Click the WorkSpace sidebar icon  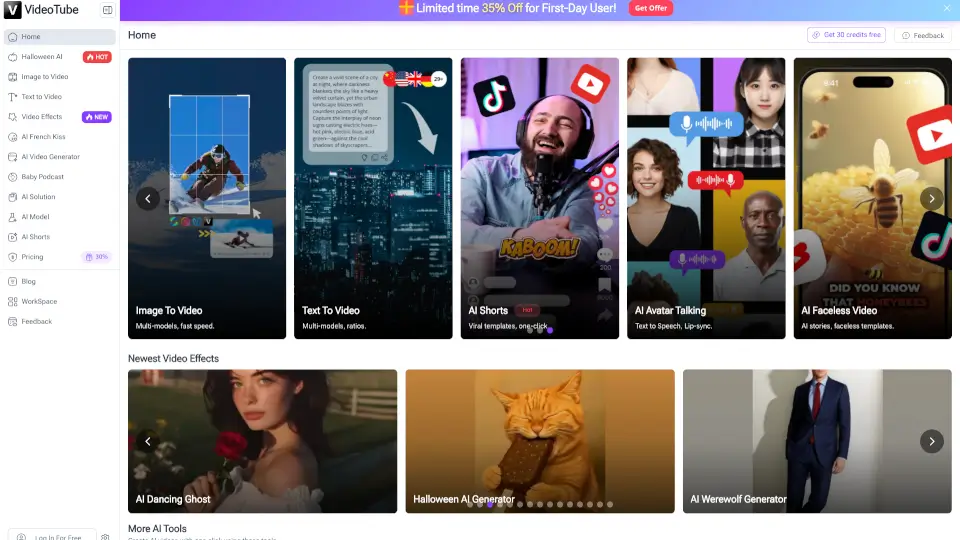point(12,302)
